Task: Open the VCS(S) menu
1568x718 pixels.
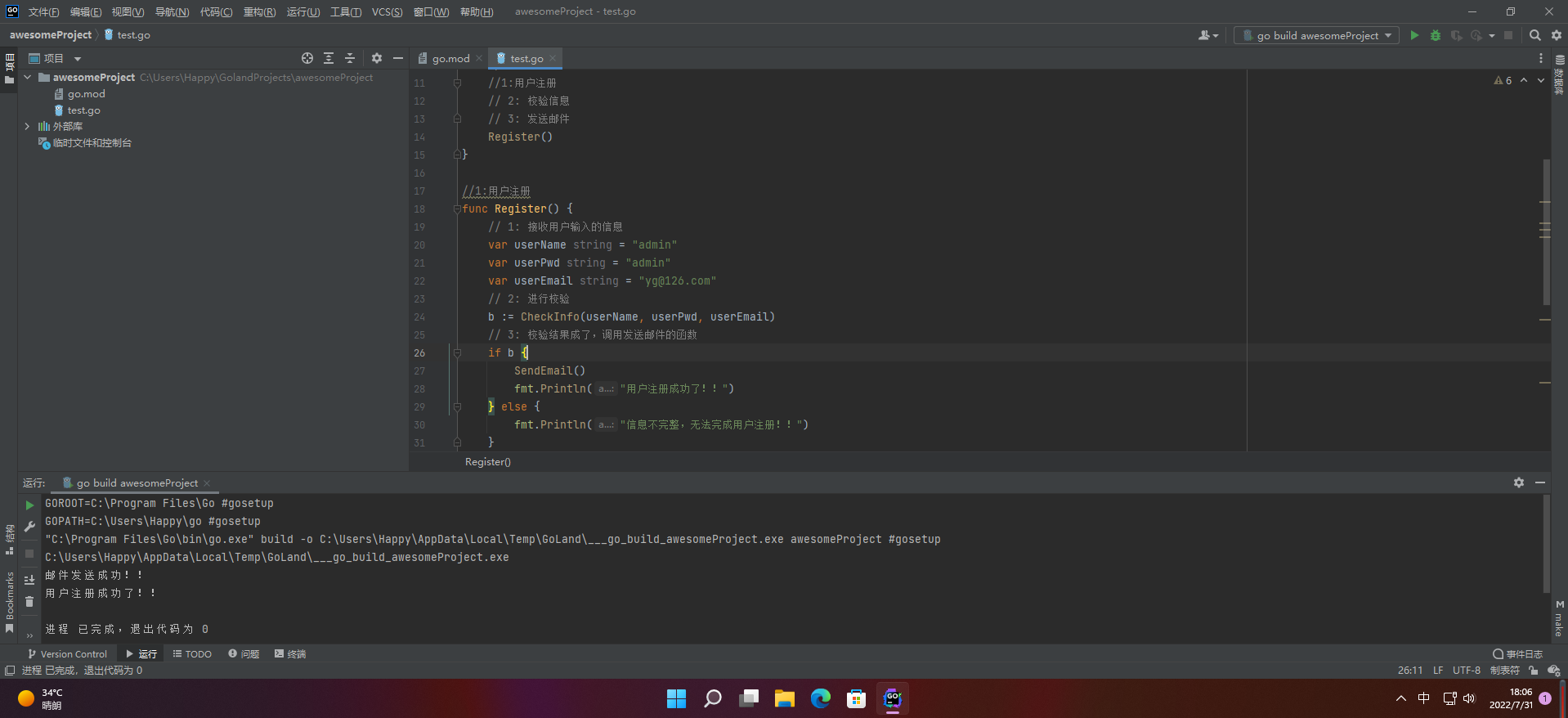Action: 387,11
